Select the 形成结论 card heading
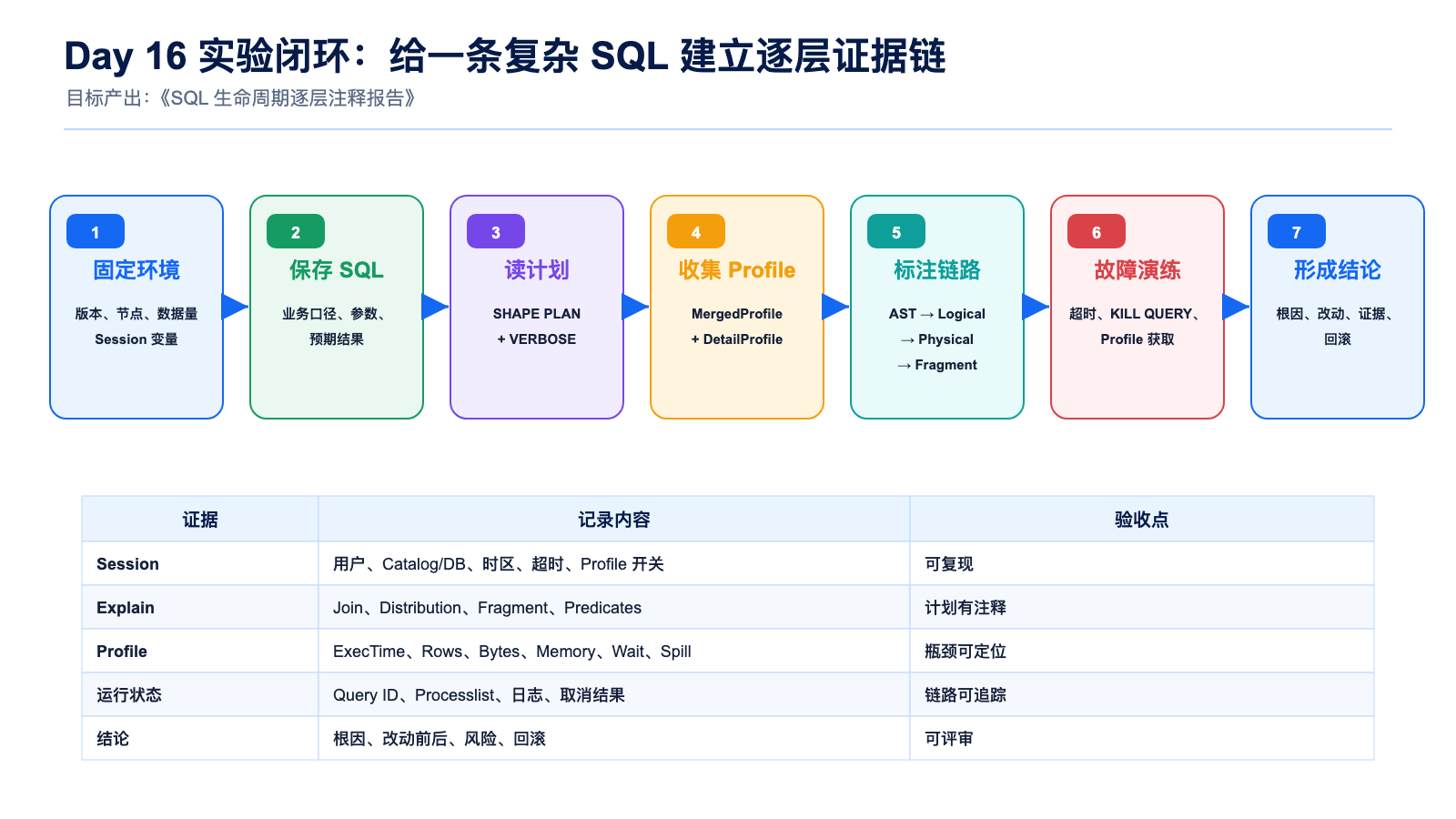Viewport: 1456px width, 819px height. tap(1338, 270)
